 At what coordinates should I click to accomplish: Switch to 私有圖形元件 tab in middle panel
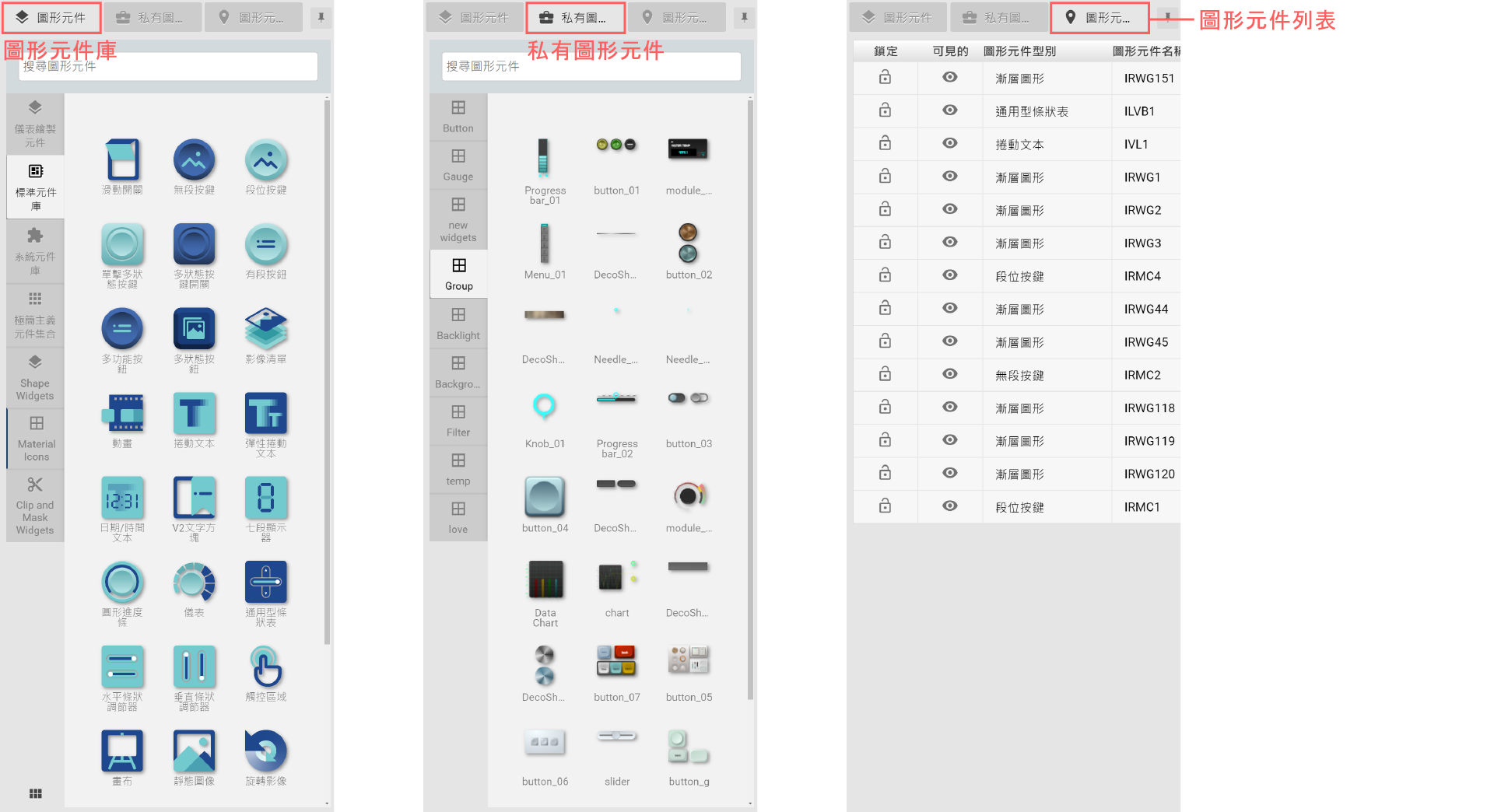click(575, 17)
